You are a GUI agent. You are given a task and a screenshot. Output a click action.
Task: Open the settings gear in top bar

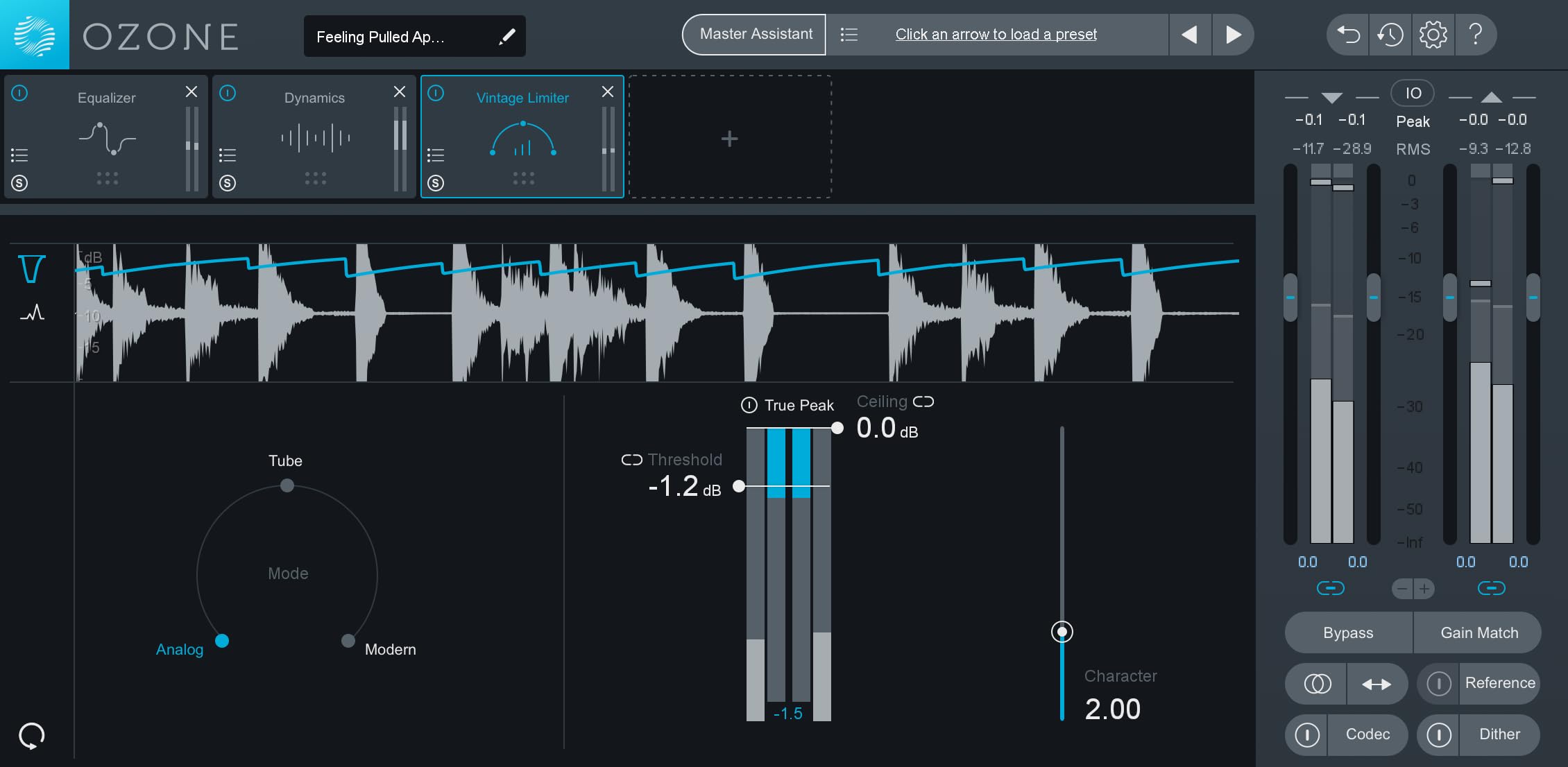pyautogui.click(x=1433, y=35)
